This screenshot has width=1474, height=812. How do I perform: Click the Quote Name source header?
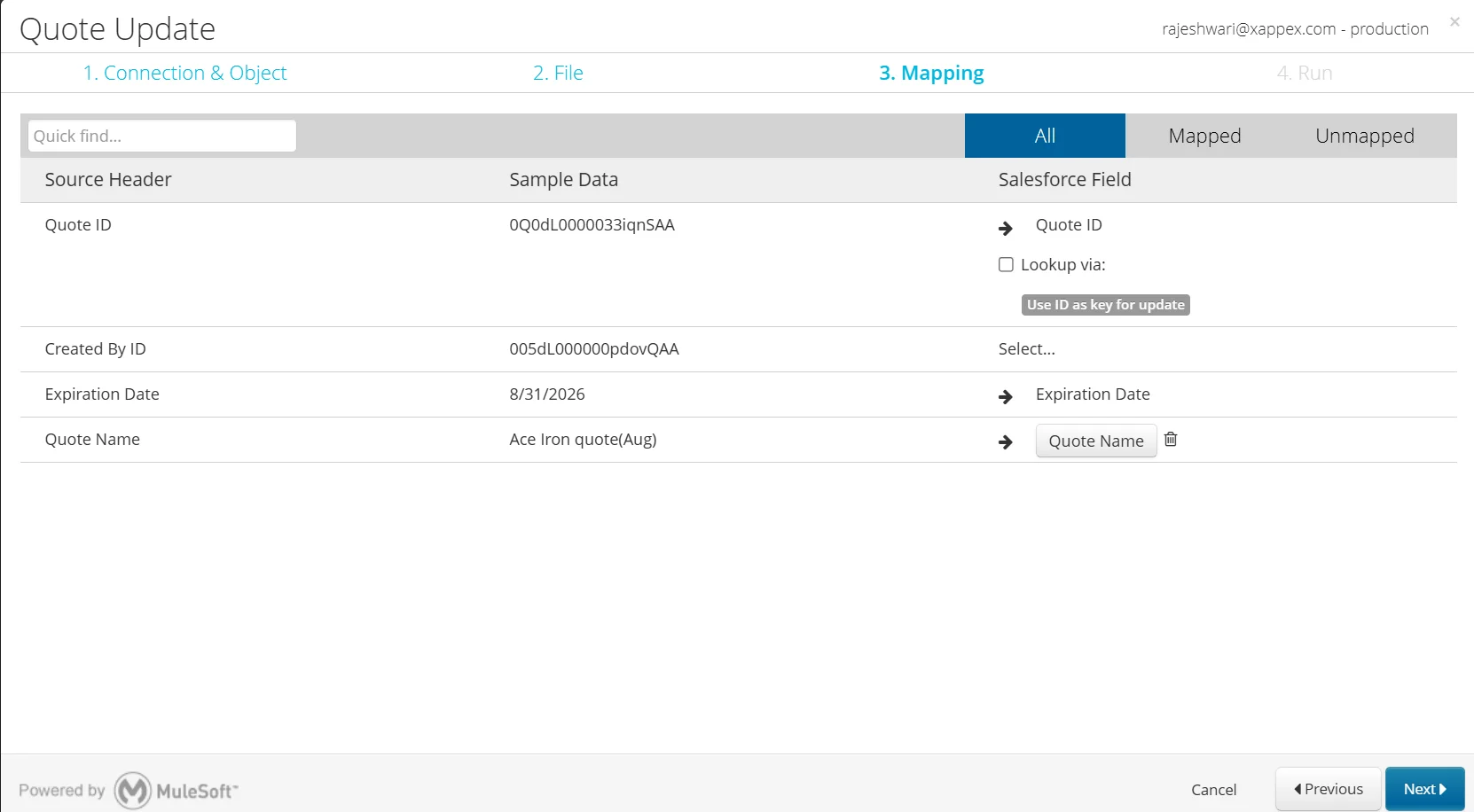point(92,440)
